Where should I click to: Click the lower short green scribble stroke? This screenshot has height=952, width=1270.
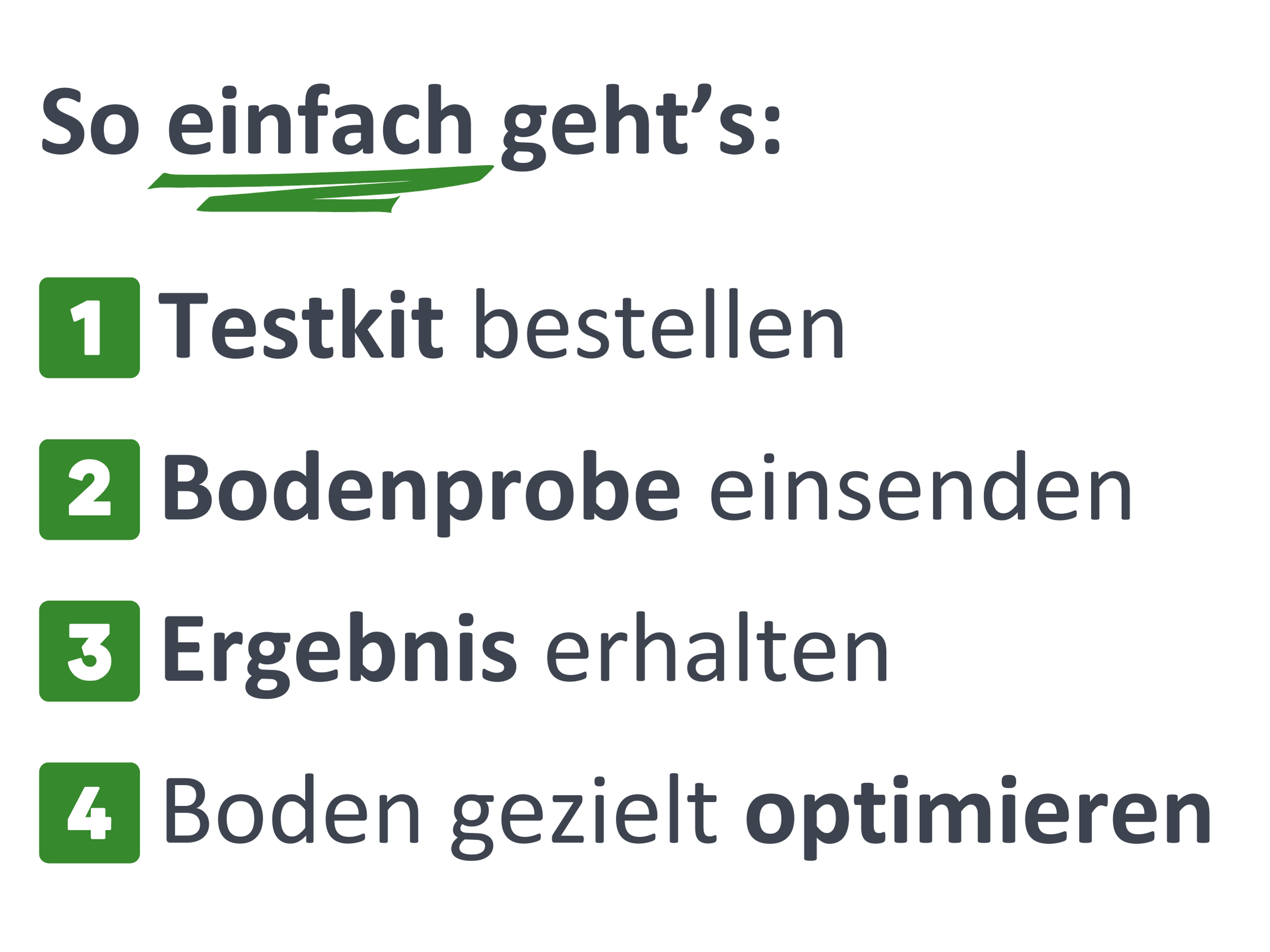tap(299, 205)
